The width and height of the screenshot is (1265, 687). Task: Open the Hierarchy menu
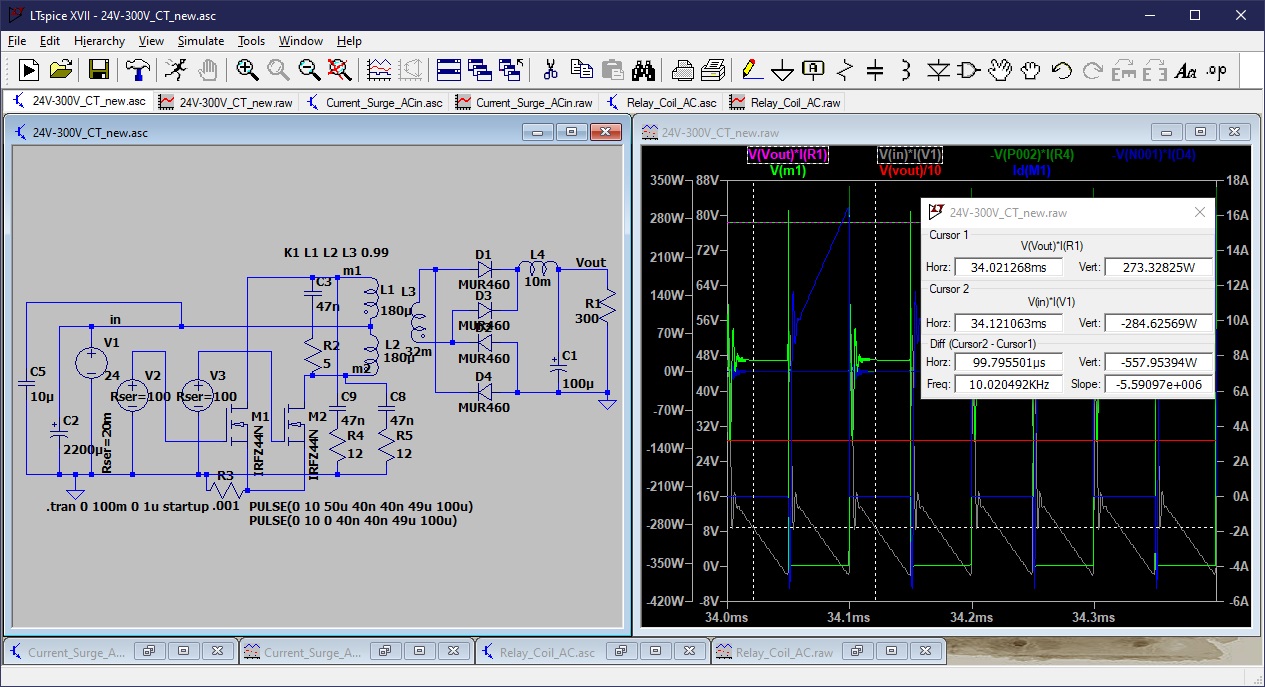(x=99, y=41)
